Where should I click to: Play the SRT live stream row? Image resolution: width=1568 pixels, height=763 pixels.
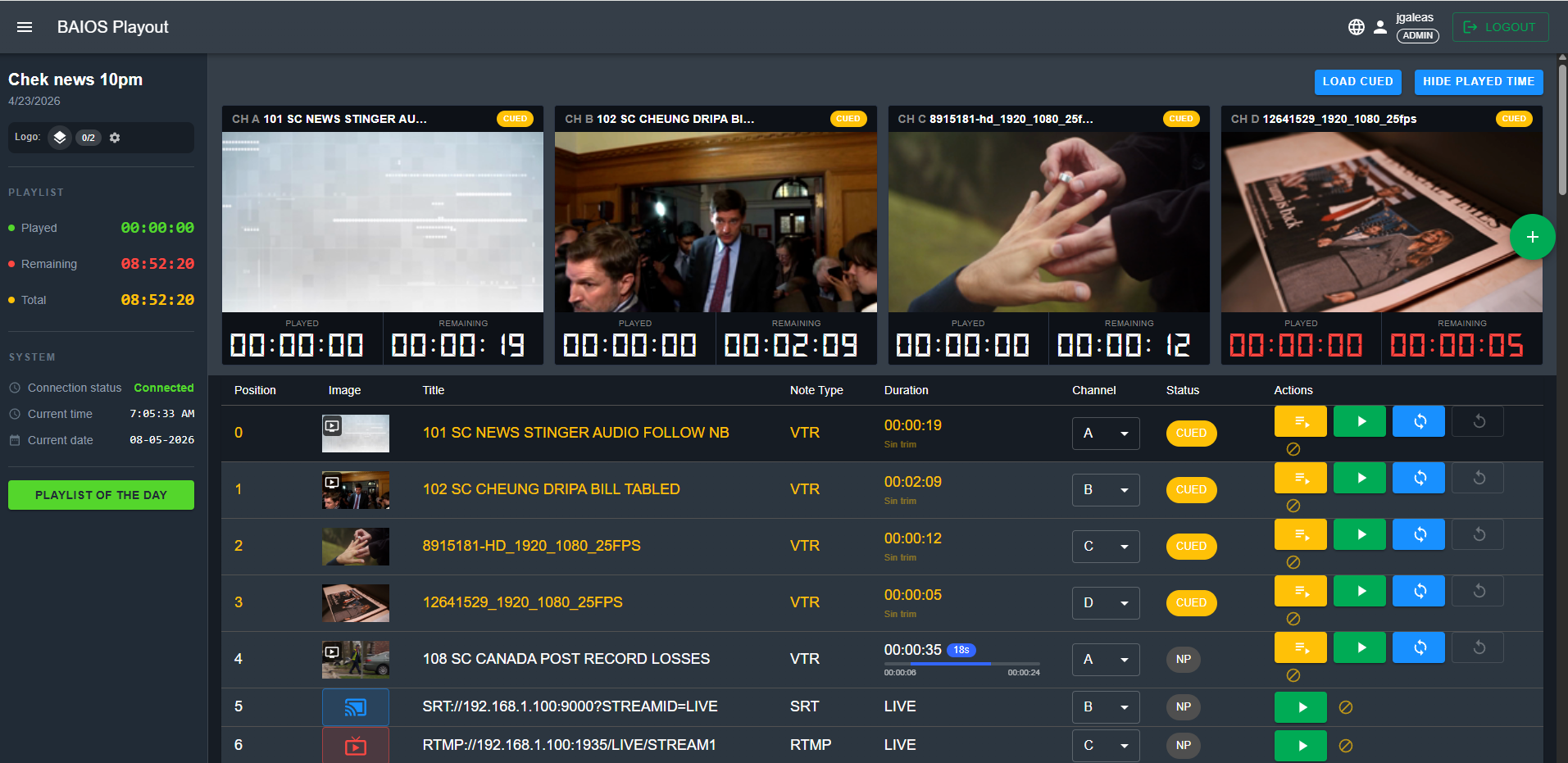coord(1300,707)
